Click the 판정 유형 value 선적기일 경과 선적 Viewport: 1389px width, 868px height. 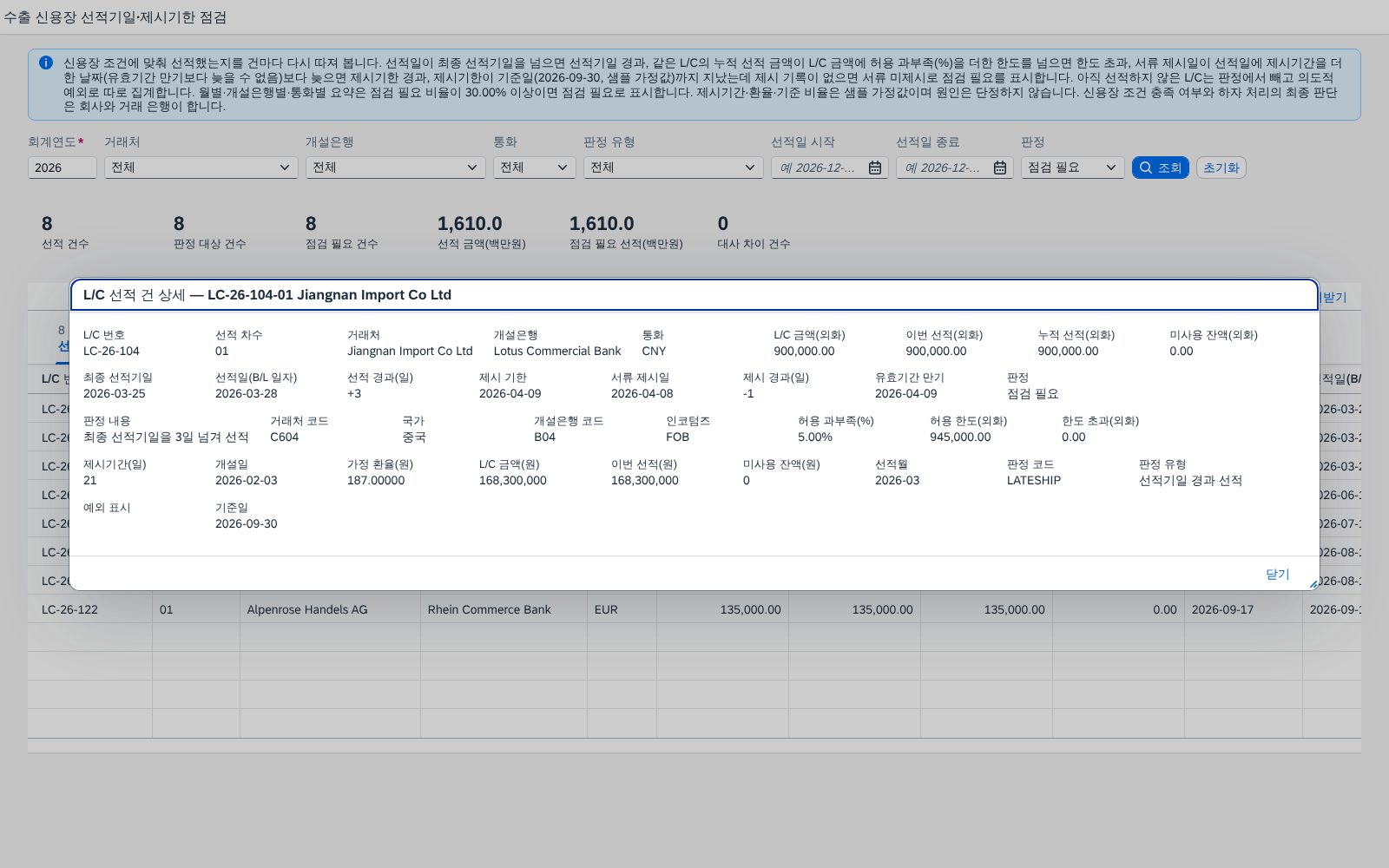point(1190,481)
